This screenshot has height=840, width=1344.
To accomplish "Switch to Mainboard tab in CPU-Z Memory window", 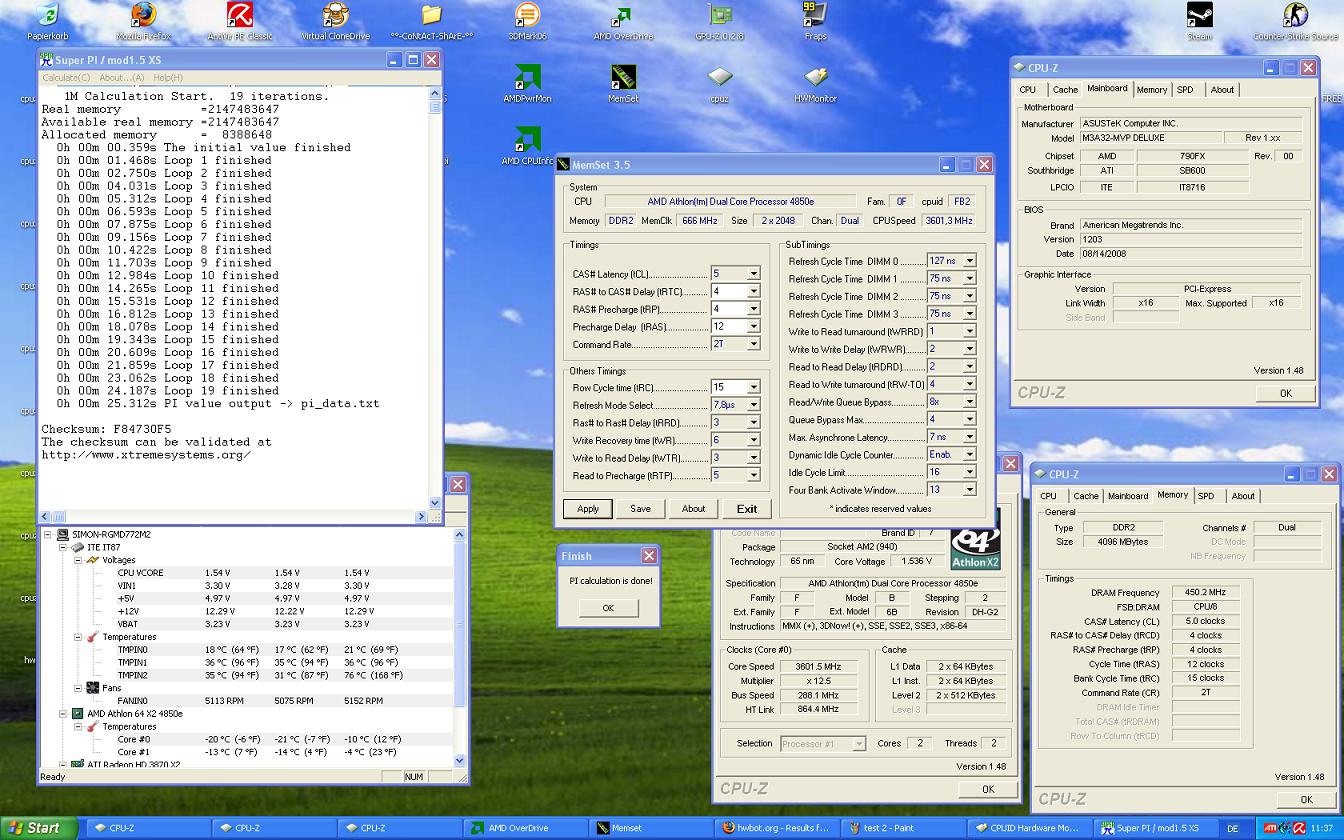I will 1128,496.
